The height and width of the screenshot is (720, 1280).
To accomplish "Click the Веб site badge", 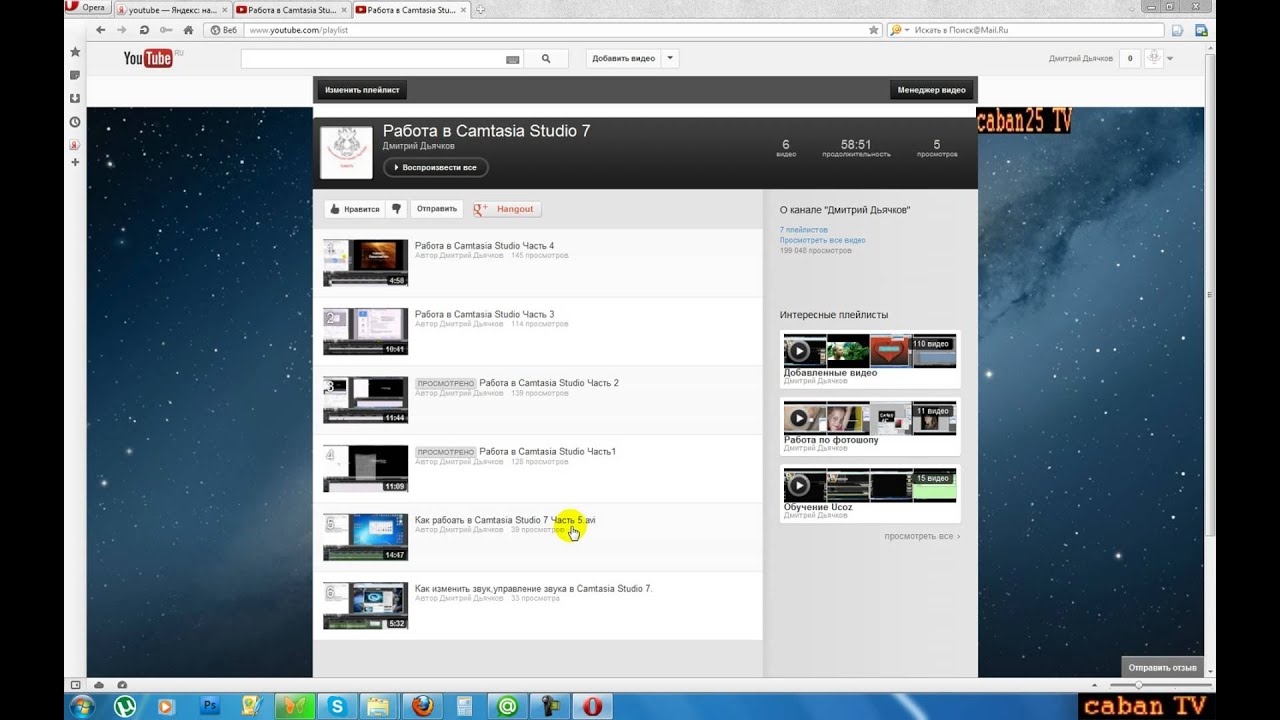I will coord(224,30).
